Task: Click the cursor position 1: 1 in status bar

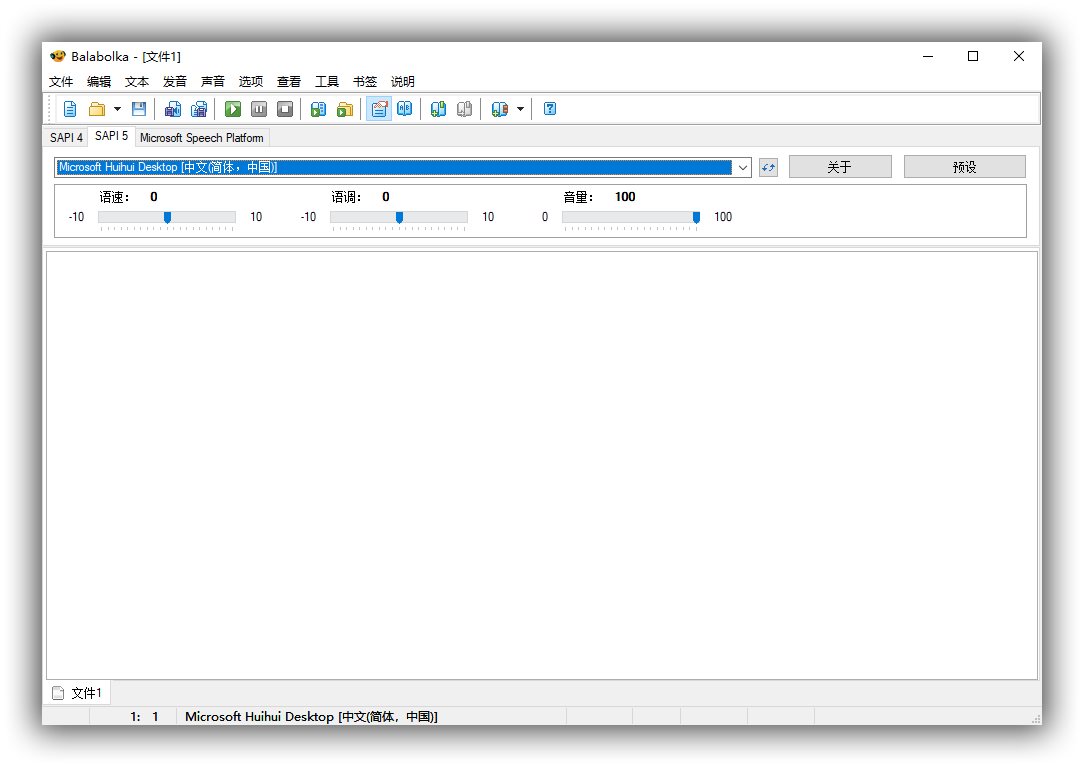Action: click(144, 717)
